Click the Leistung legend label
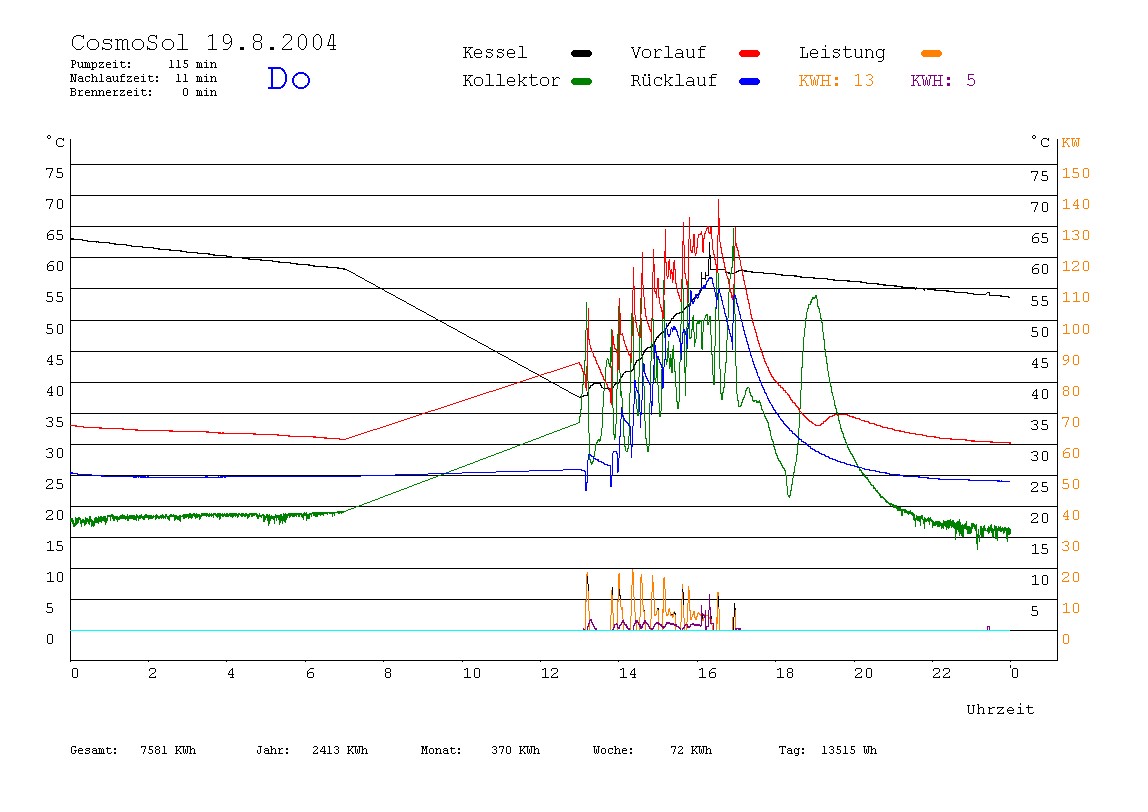The image size is (1148, 812). tap(842, 53)
